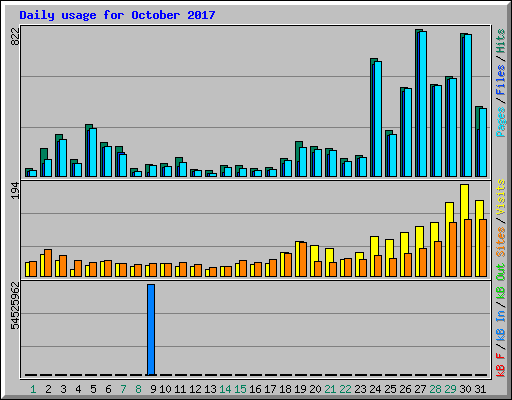512x400 pixels.
Task: Click day label 11 on the x-axis
Action: 180,389
